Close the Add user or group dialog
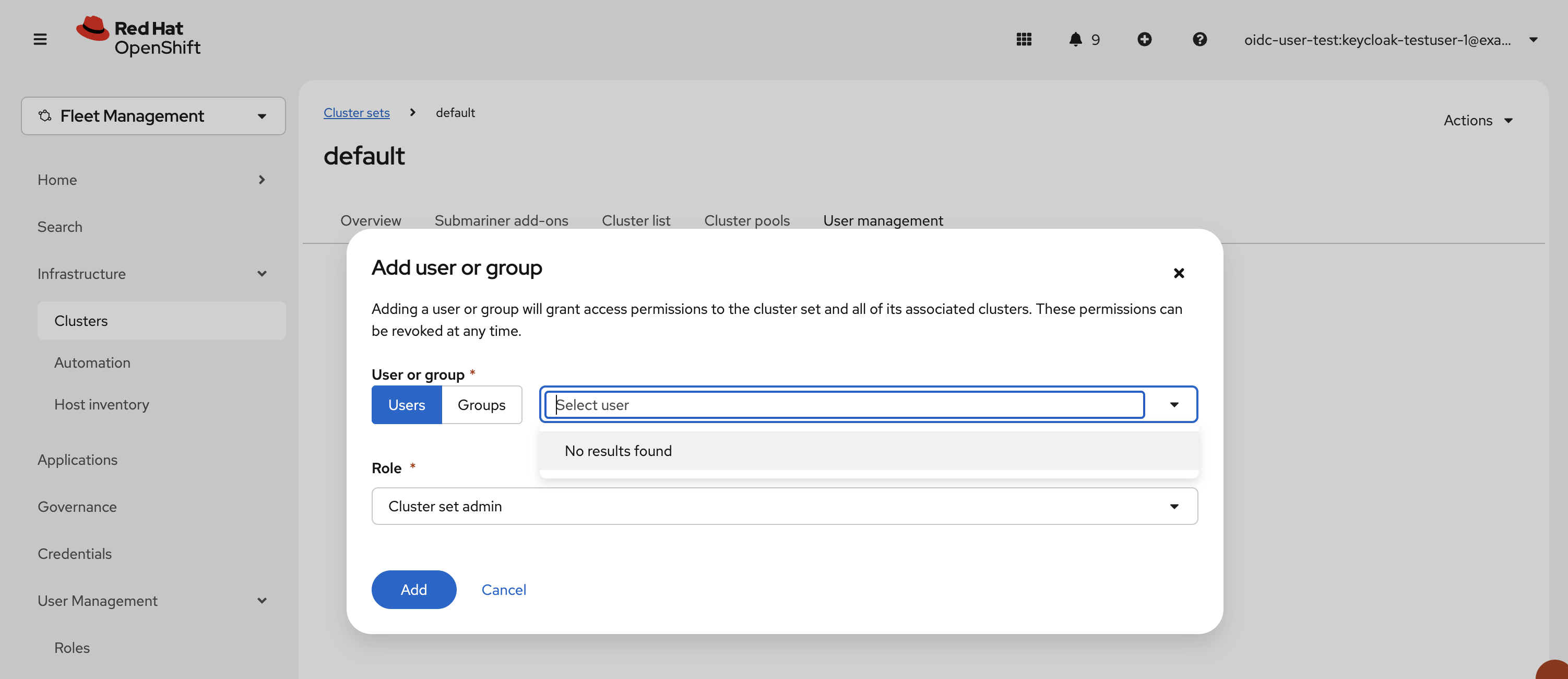The image size is (1568, 679). pyautogui.click(x=1179, y=273)
